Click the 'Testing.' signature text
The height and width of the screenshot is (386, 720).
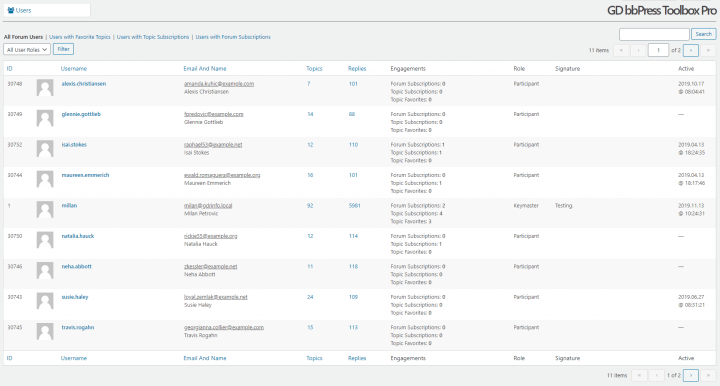[564, 206]
